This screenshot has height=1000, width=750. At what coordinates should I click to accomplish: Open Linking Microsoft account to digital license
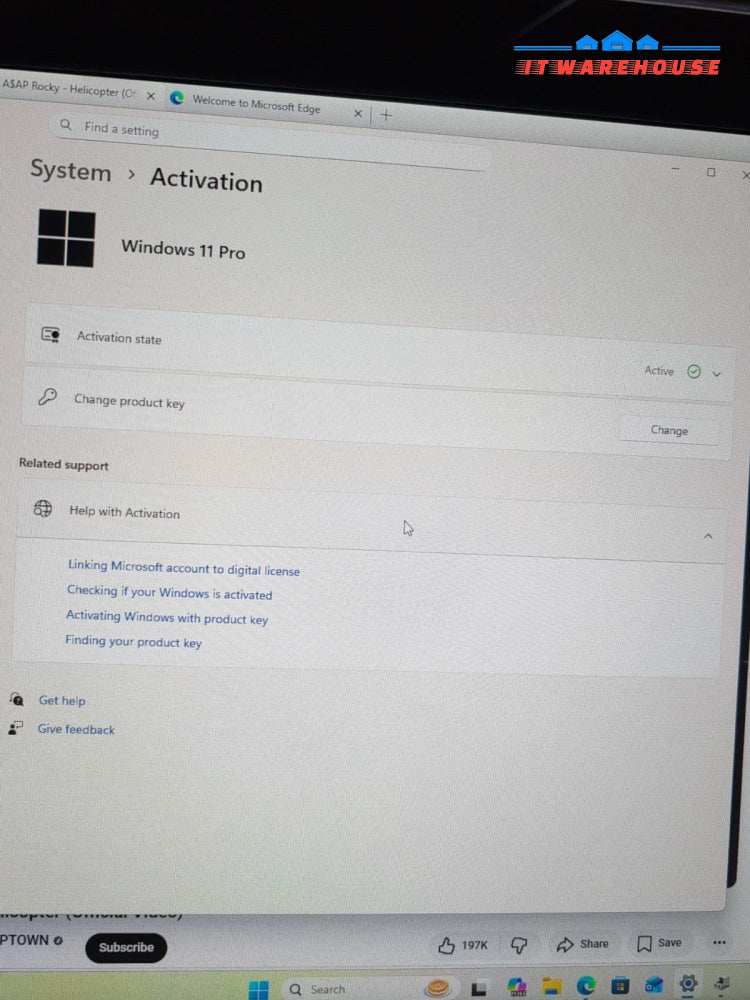point(184,568)
